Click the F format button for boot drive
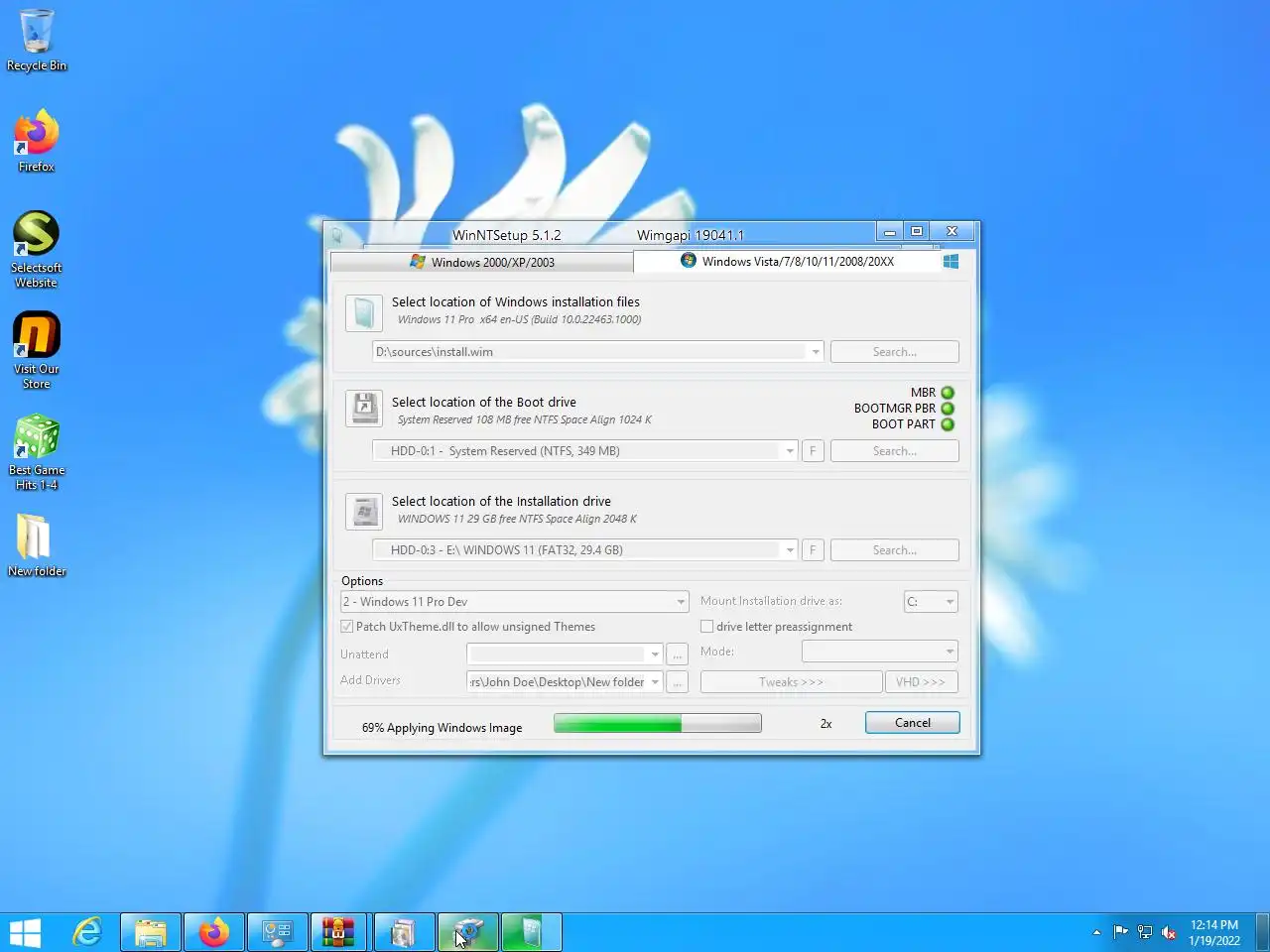 click(813, 451)
